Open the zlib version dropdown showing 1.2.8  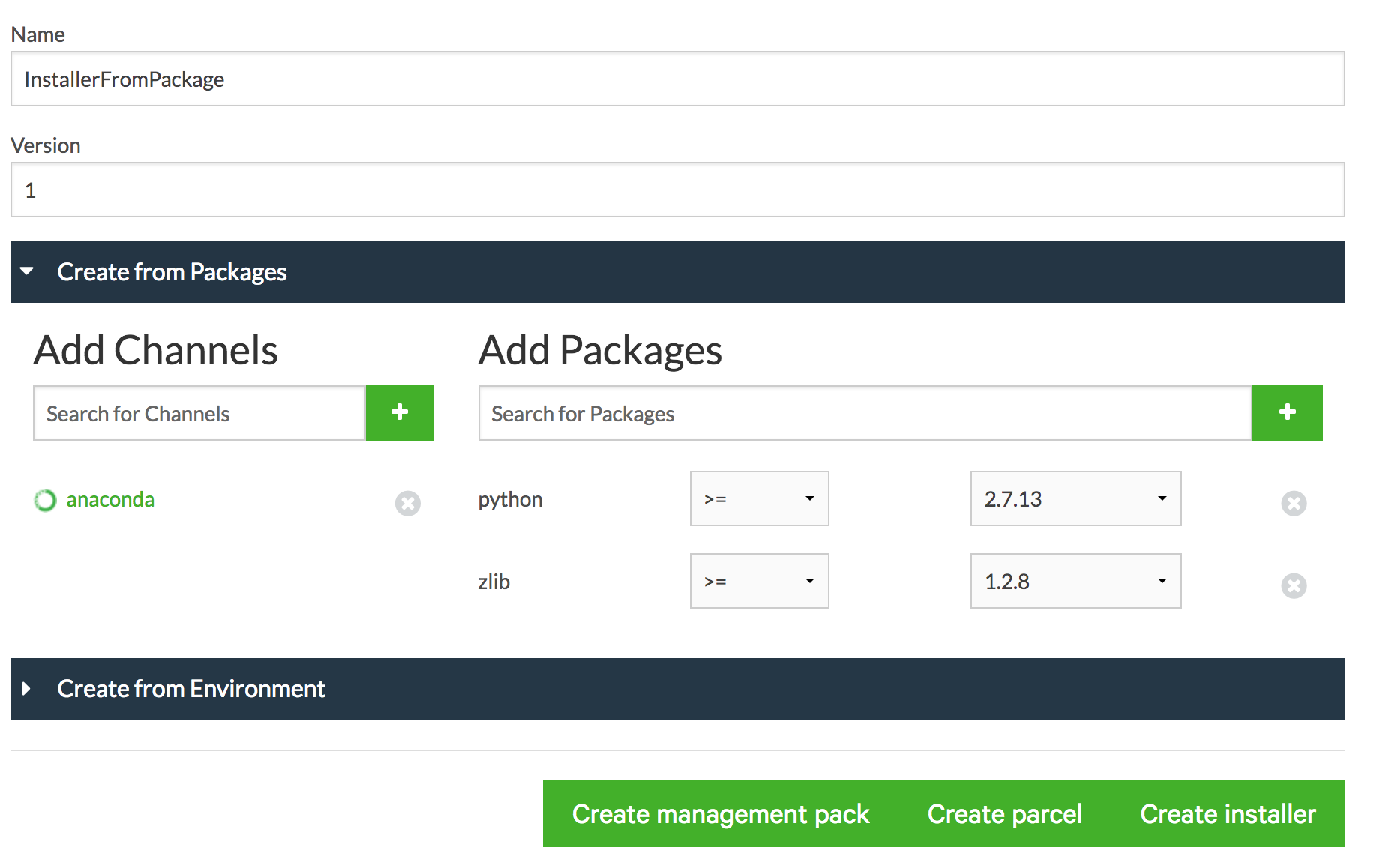point(1074,581)
